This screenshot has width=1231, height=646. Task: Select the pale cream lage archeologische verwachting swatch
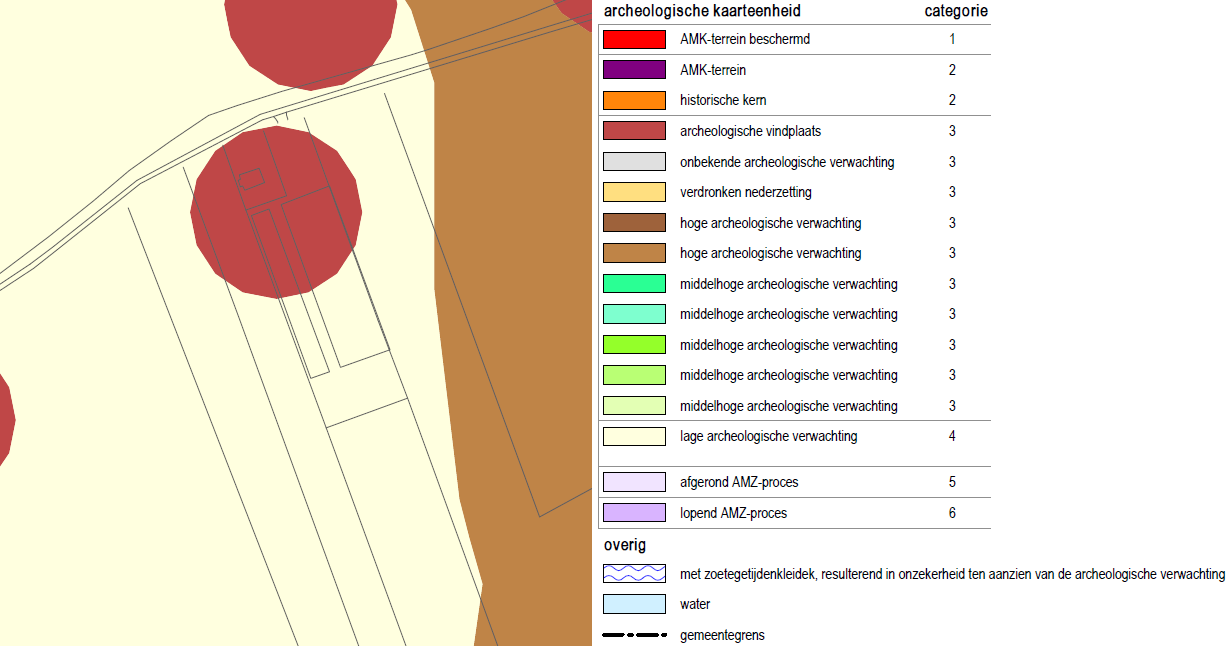pyautogui.click(x=634, y=436)
